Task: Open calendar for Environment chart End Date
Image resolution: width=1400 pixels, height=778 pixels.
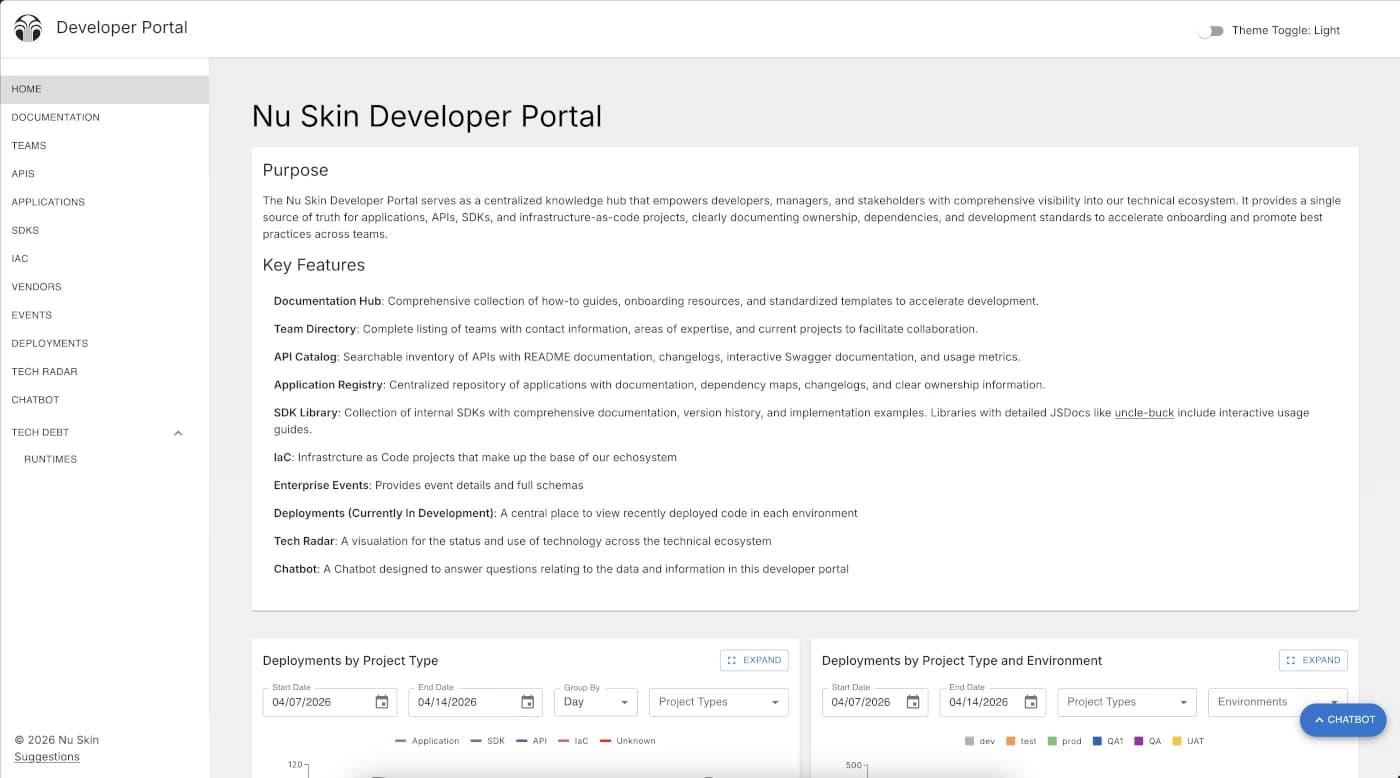Action: coord(1031,702)
